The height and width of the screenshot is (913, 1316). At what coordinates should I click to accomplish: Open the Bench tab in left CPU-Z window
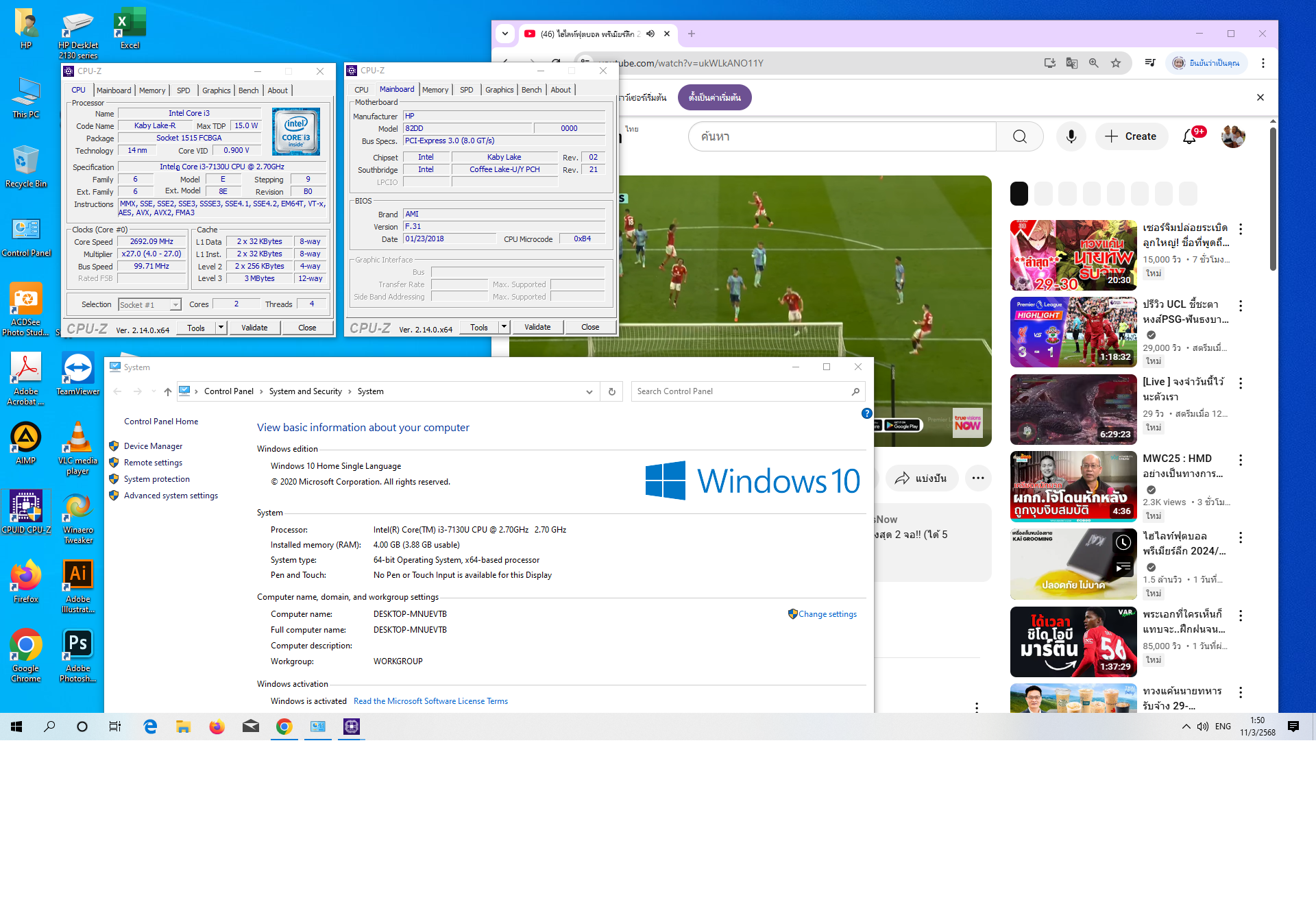(248, 90)
